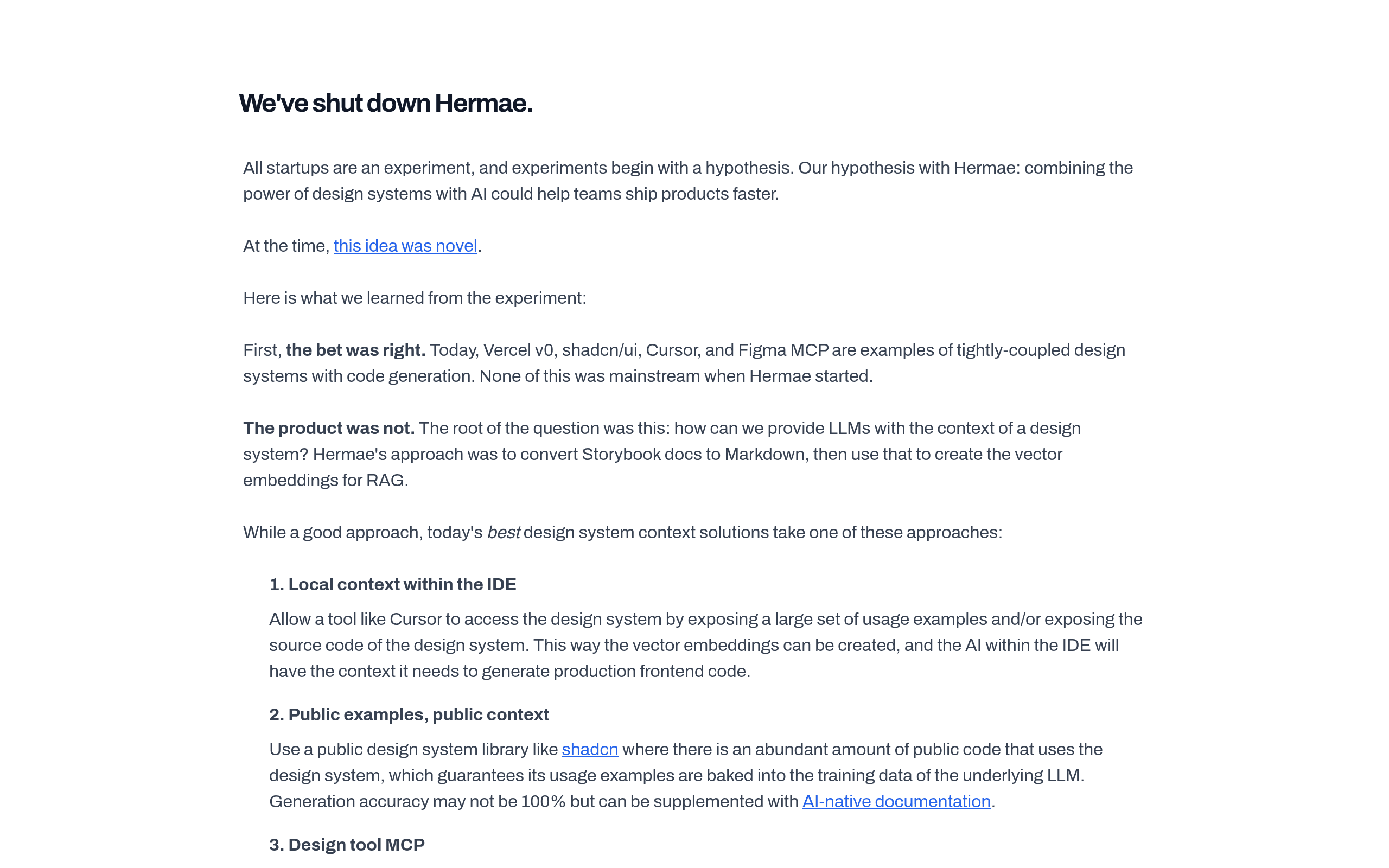Click the "embeddings for RAG." line
The width and height of the screenshot is (1389, 868).
click(x=326, y=481)
